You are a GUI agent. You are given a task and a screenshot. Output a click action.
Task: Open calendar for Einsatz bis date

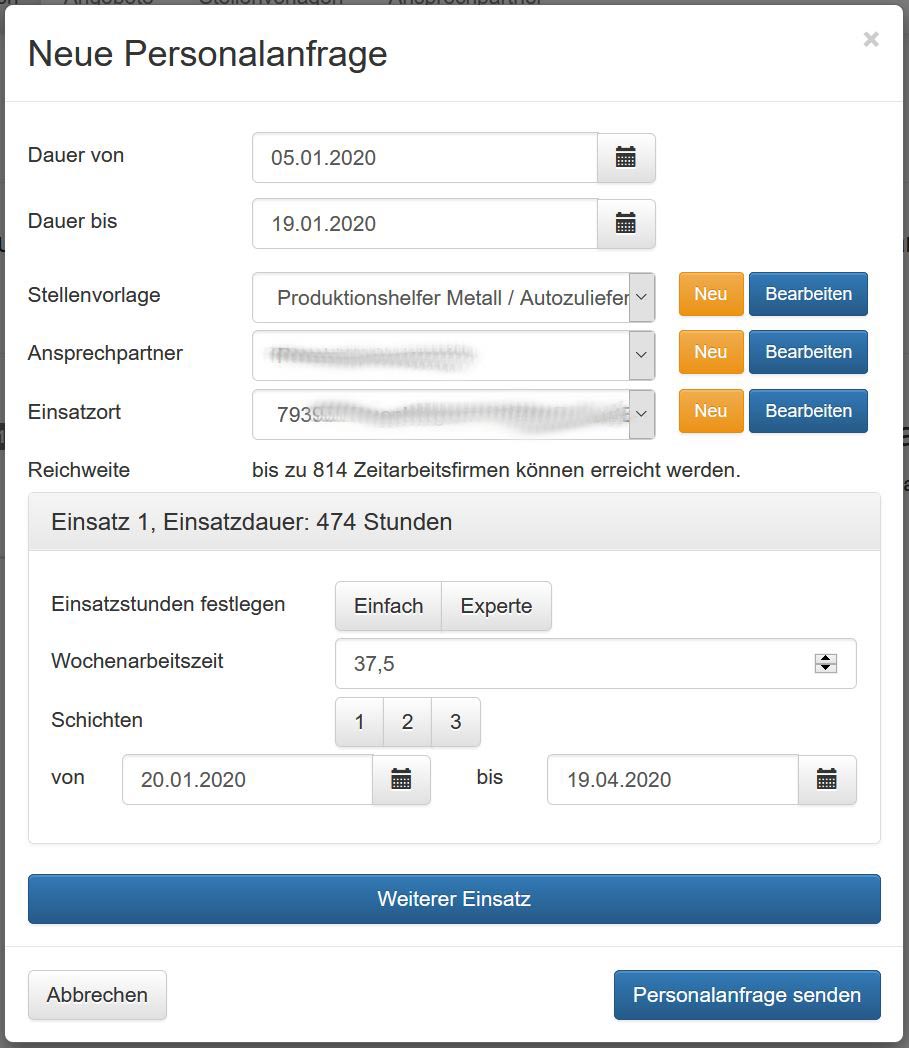pos(827,779)
